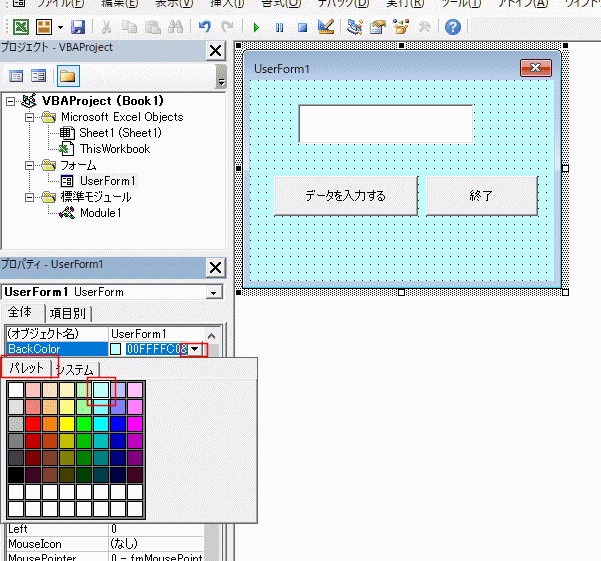
Task: Select the MouseIcon property row
Action: point(105,544)
